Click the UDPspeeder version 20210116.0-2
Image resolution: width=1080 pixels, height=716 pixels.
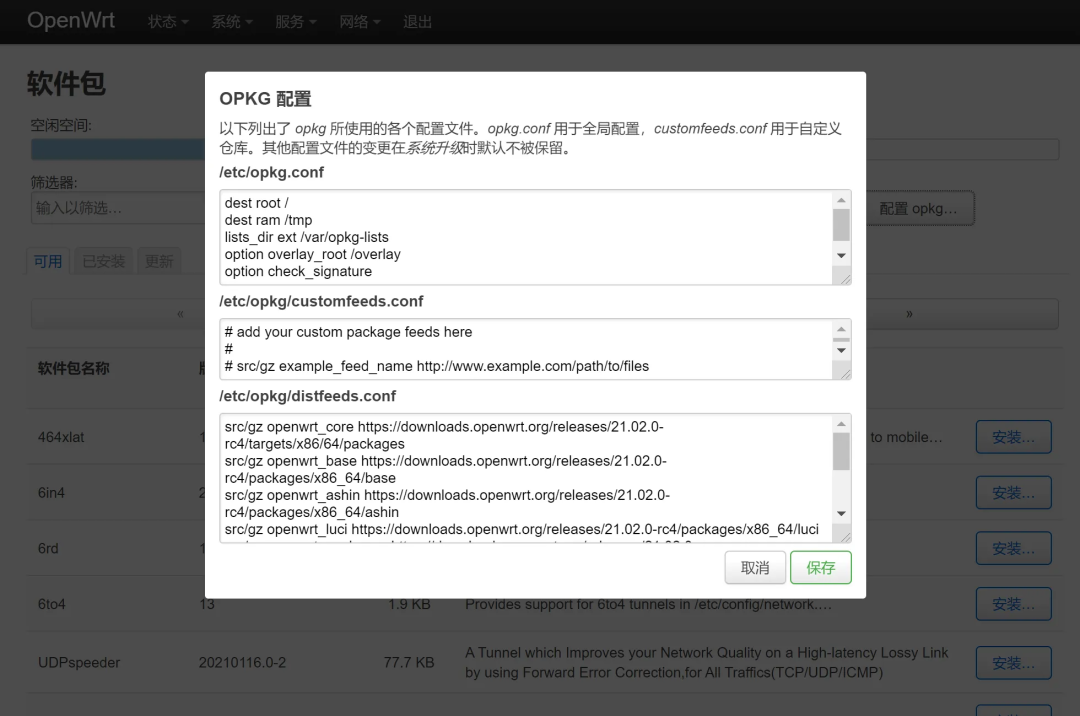pyautogui.click(x=242, y=663)
